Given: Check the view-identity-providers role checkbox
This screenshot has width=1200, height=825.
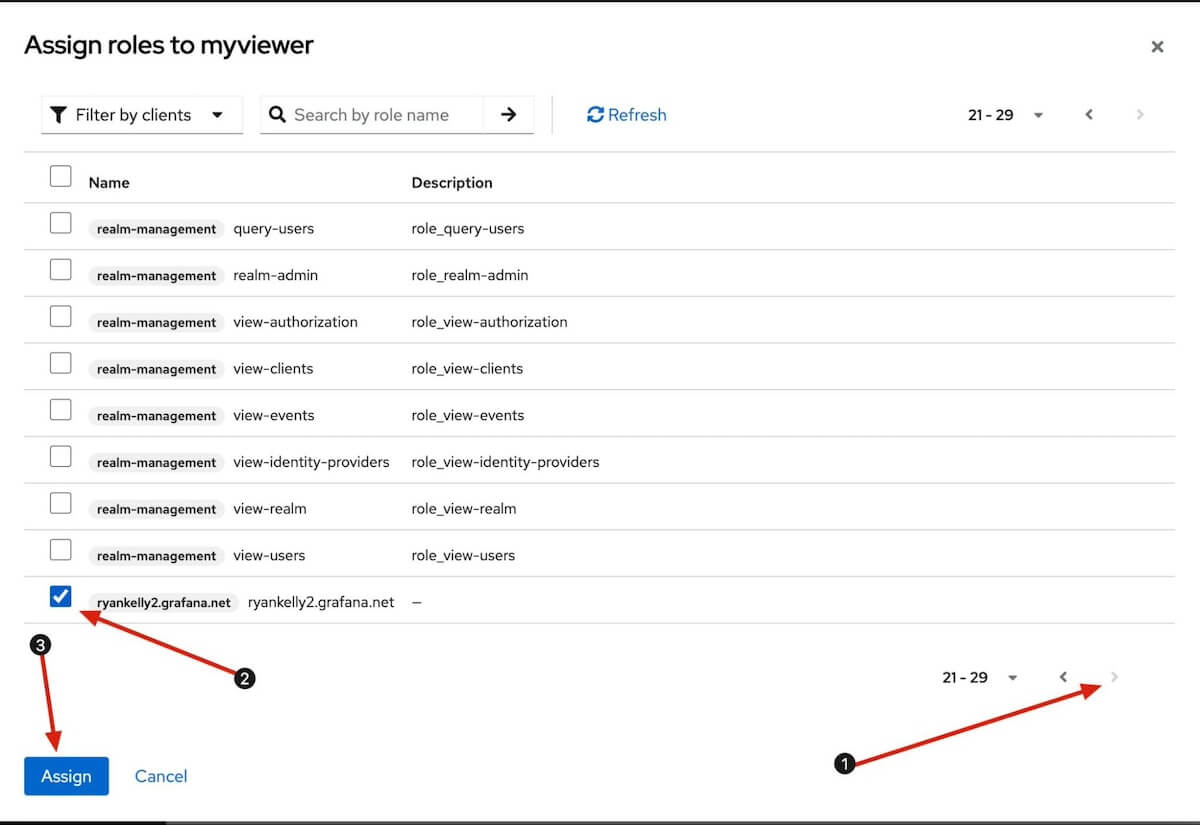Looking at the screenshot, I should [61, 457].
